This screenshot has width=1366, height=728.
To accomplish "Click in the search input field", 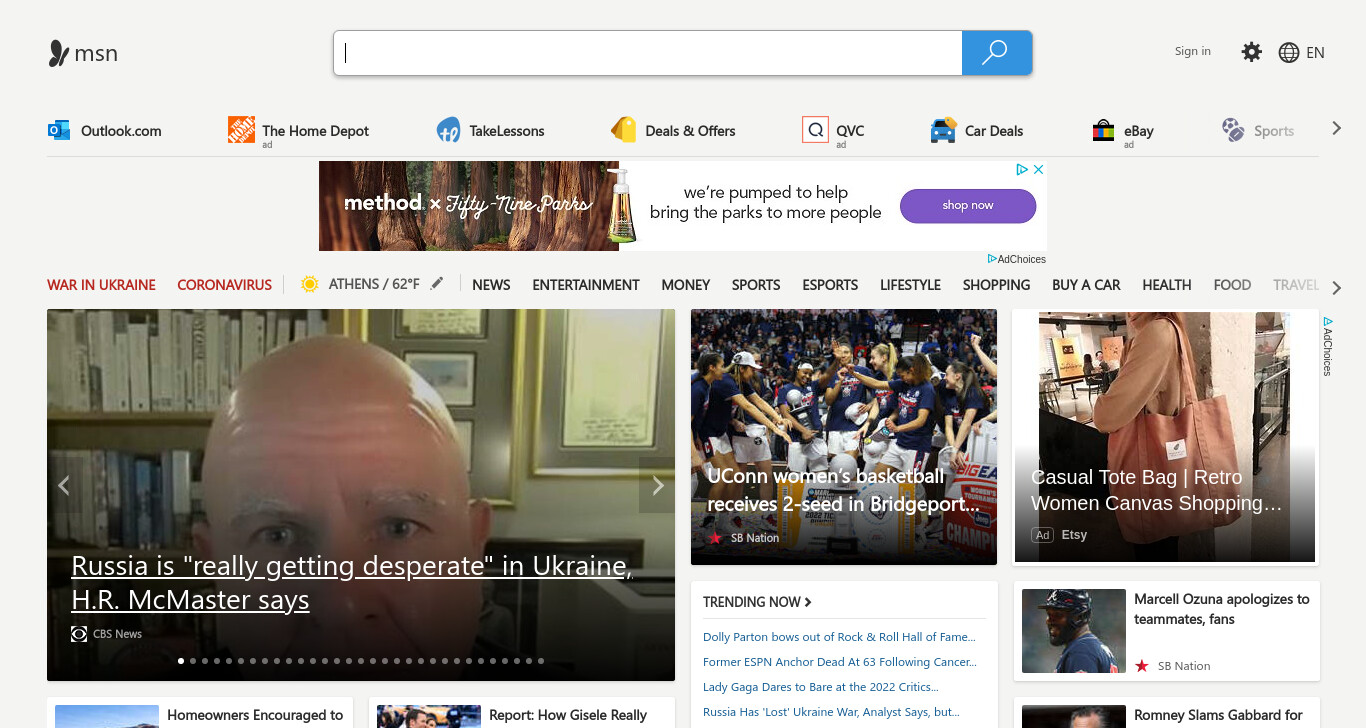I will pos(648,53).
